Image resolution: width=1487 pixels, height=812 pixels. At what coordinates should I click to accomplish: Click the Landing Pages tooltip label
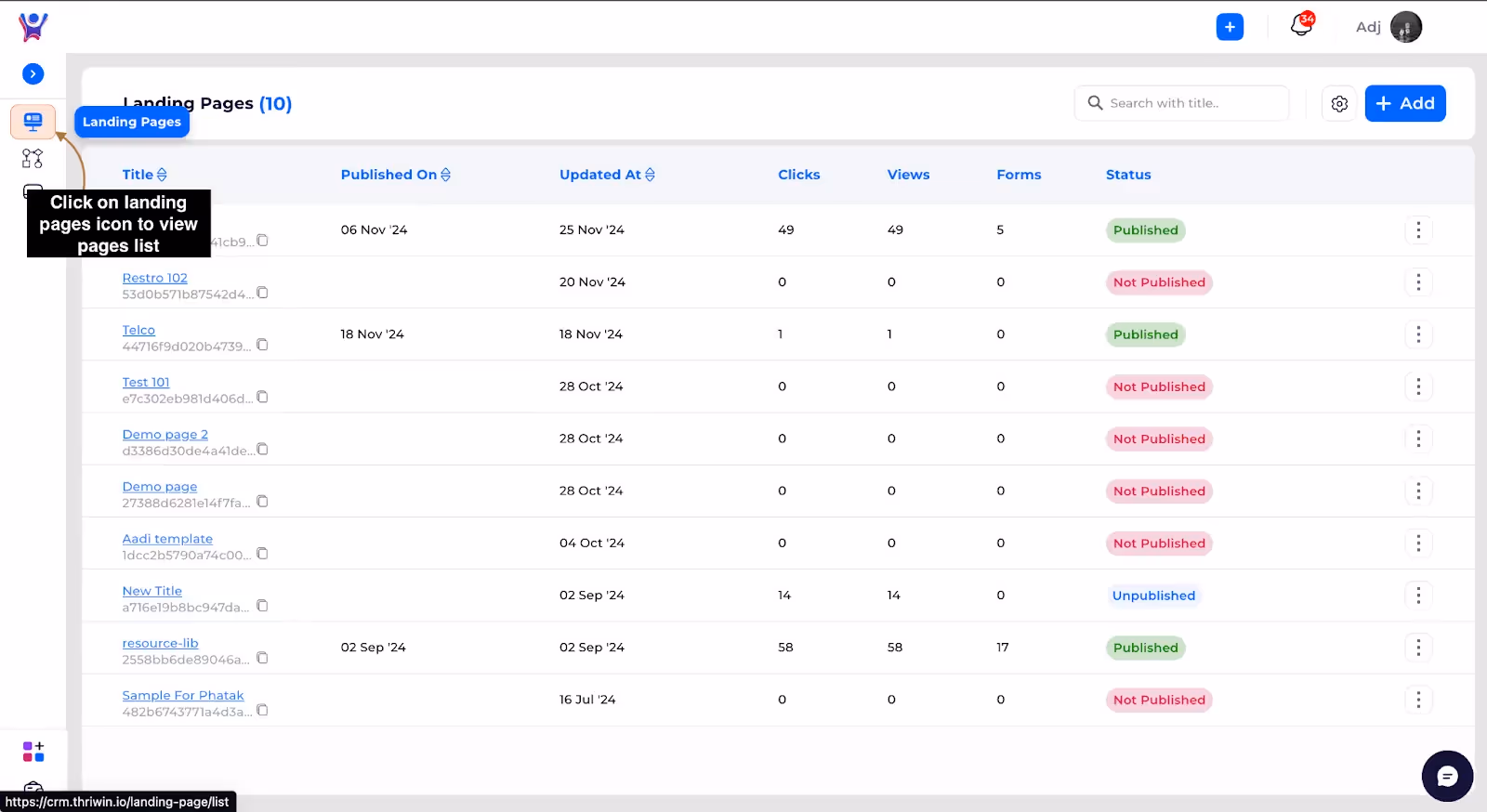click(x=132, y=122)
